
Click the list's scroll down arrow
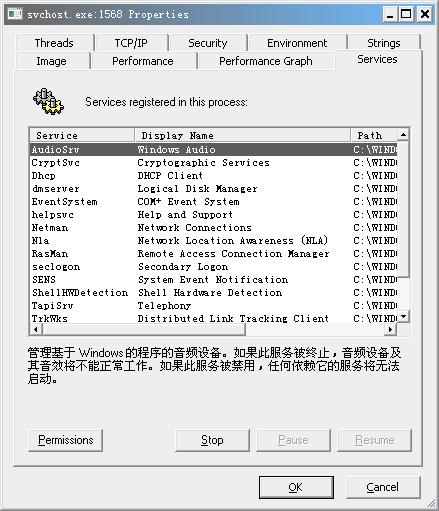coord(403,316)
